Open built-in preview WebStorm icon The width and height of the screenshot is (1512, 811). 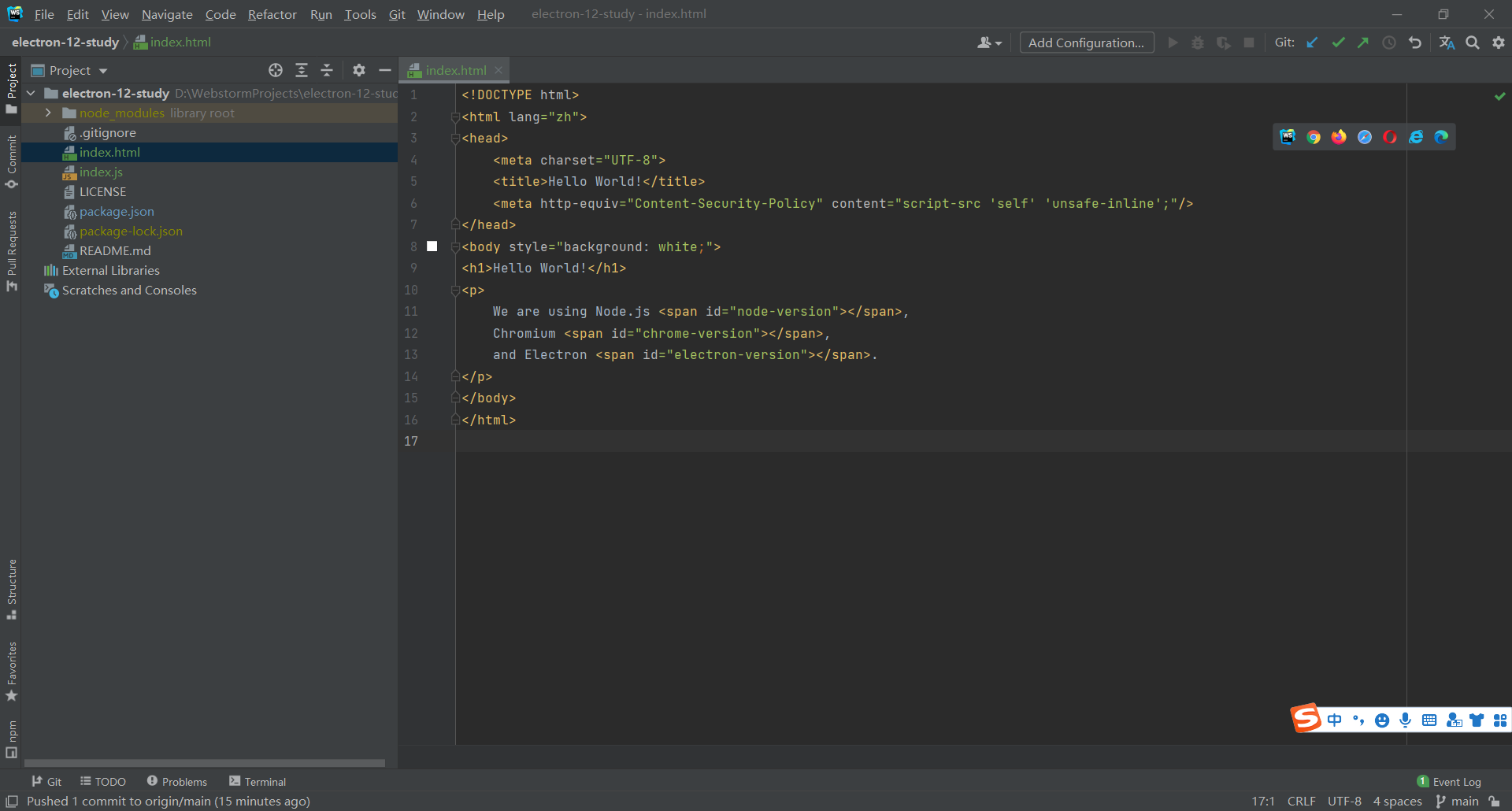[1288, 137]
